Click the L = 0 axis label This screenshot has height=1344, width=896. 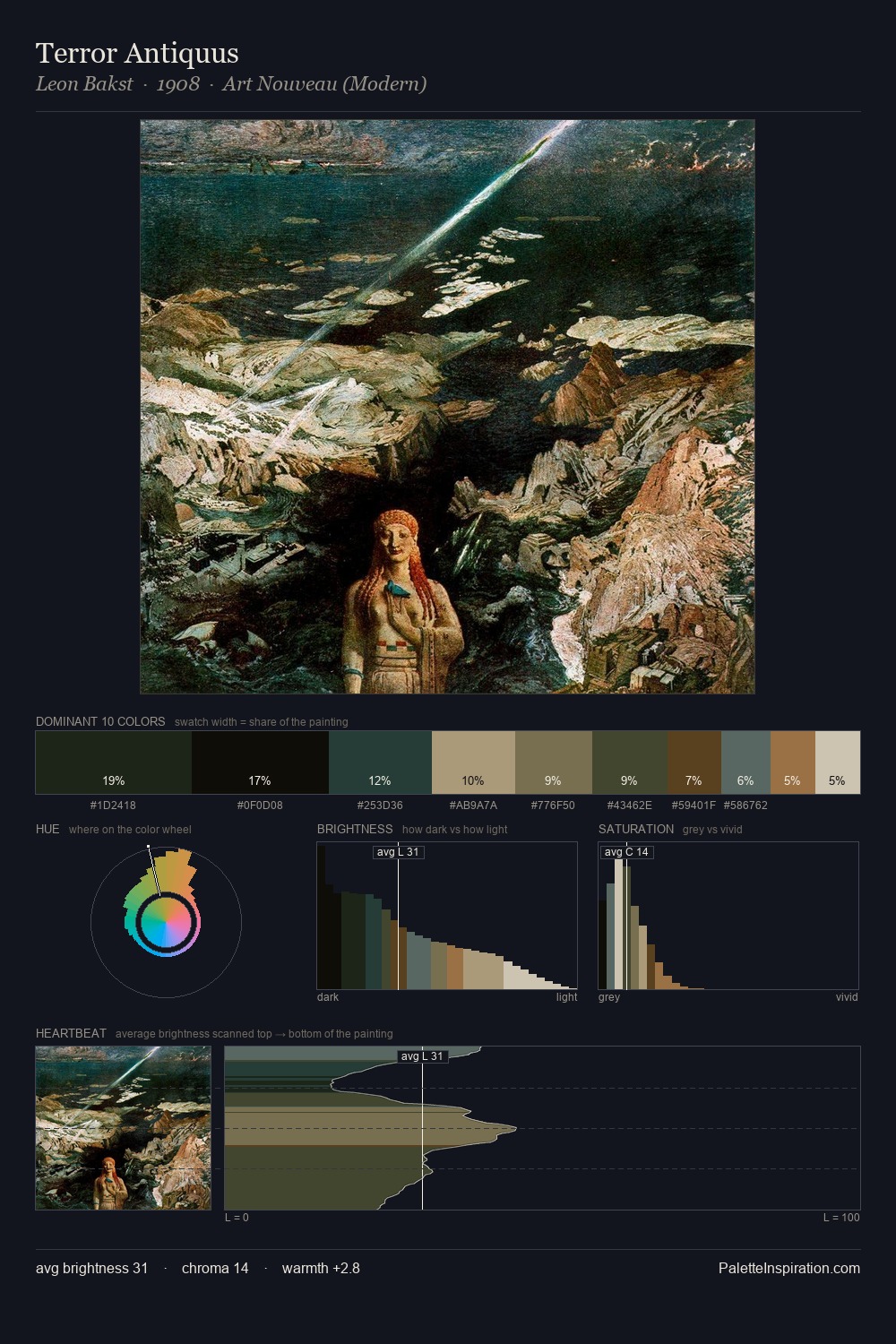(x=237, y=1218)
